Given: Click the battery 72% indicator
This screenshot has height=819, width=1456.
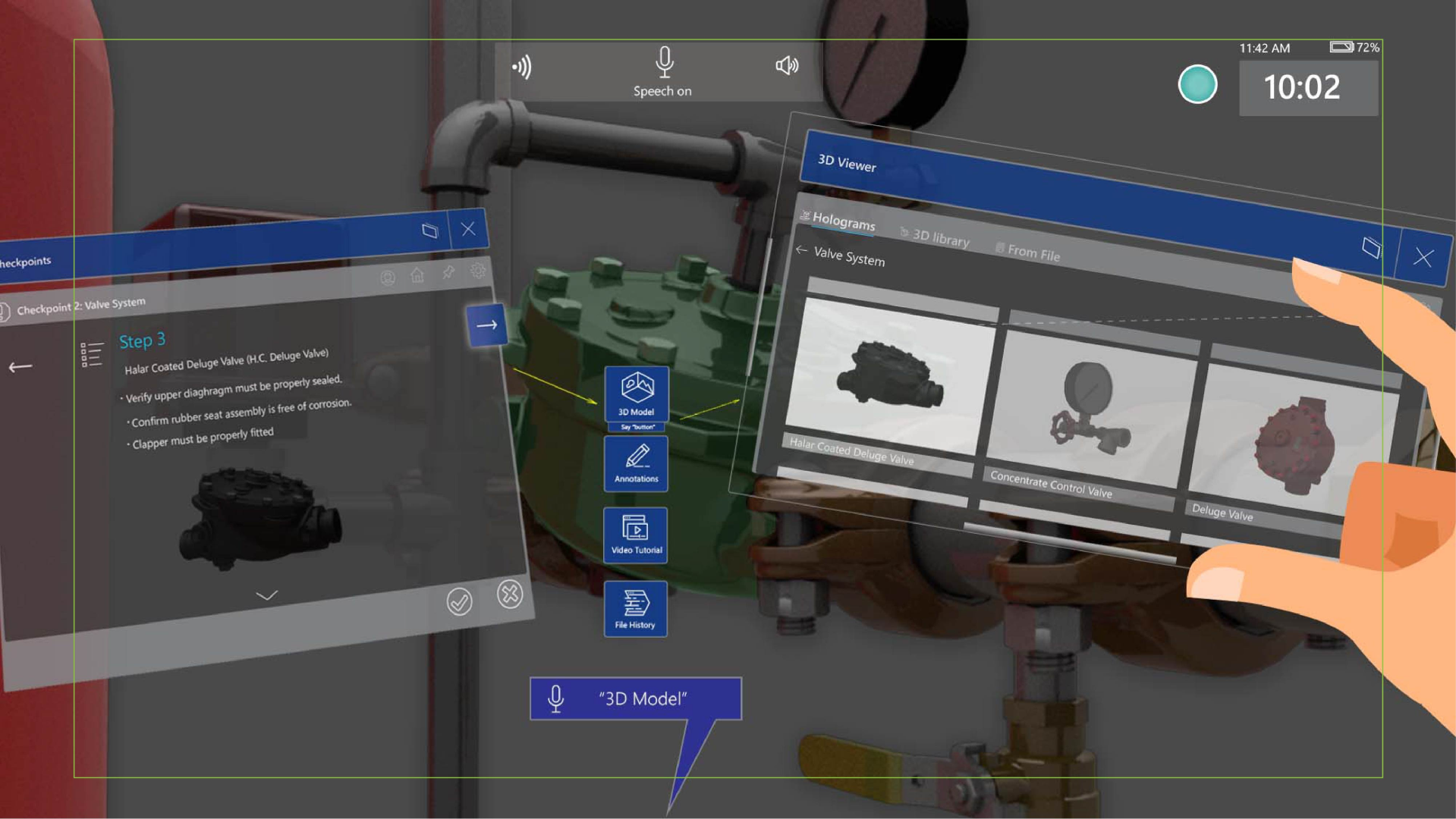Looking at the screenshot, I should coord(1354,47).
